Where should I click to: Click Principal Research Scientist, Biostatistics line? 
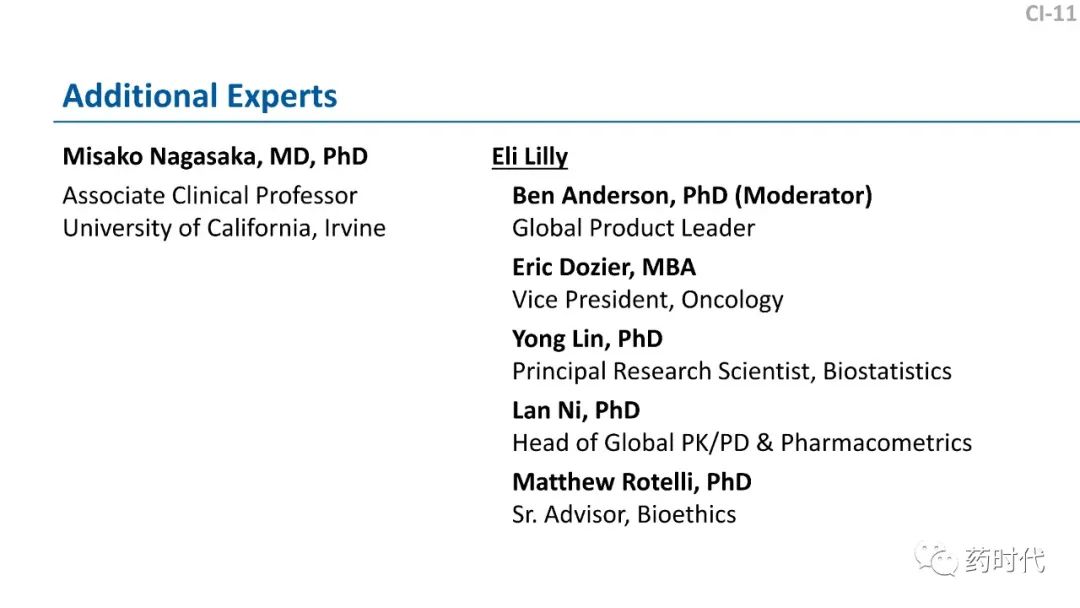click(732, 372)
